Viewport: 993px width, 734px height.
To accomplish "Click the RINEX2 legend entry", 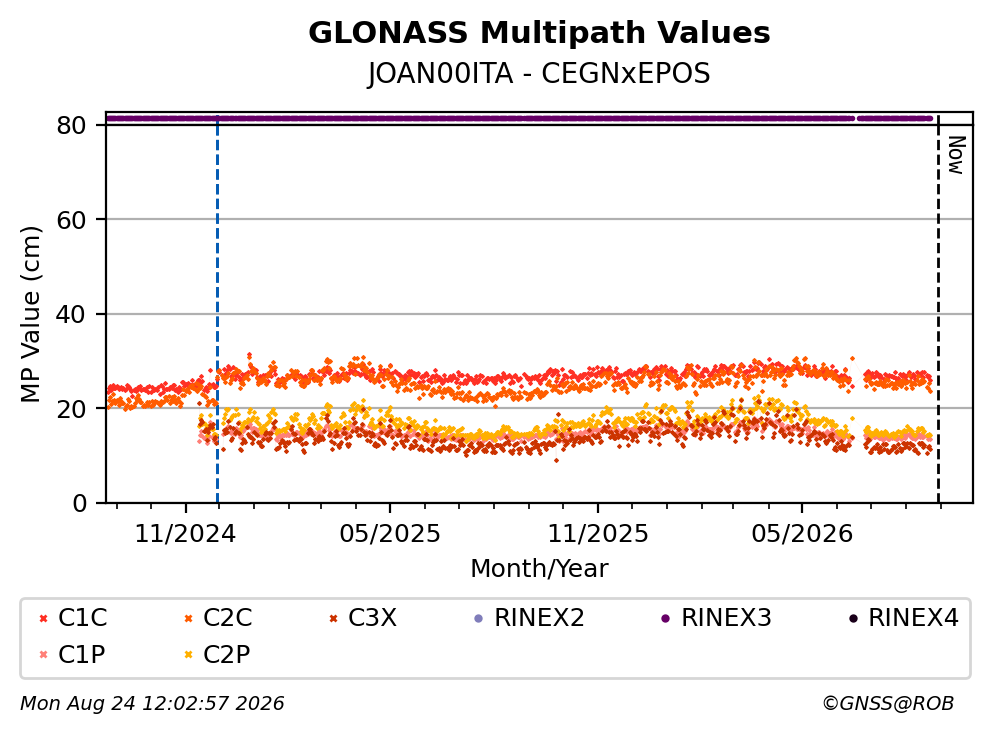I will tap(529, 617).
